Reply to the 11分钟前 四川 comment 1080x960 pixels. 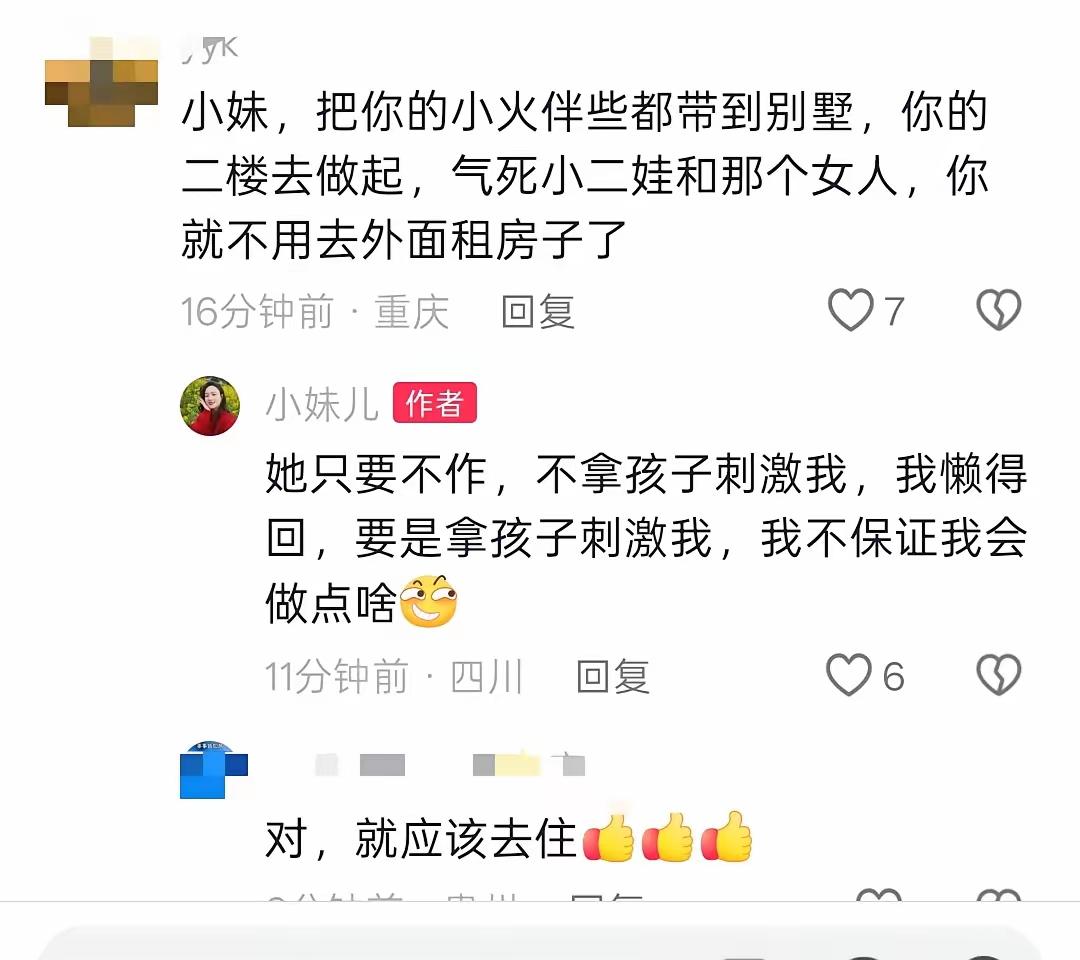613,676
